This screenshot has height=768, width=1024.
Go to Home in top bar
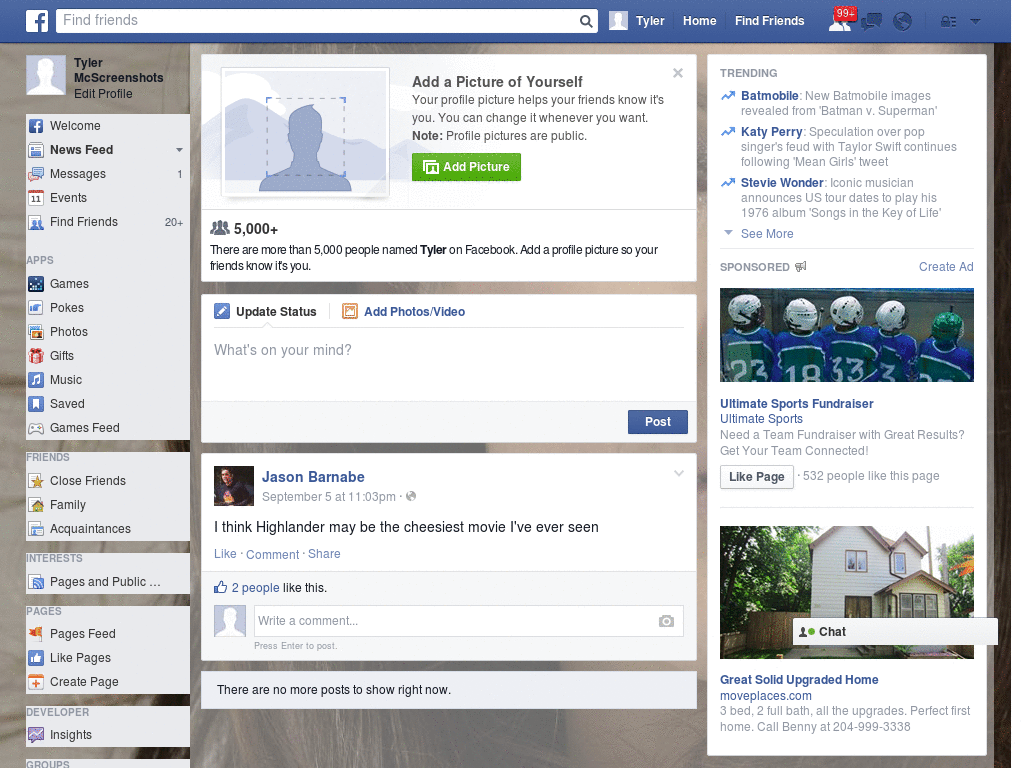click(699, 21)
